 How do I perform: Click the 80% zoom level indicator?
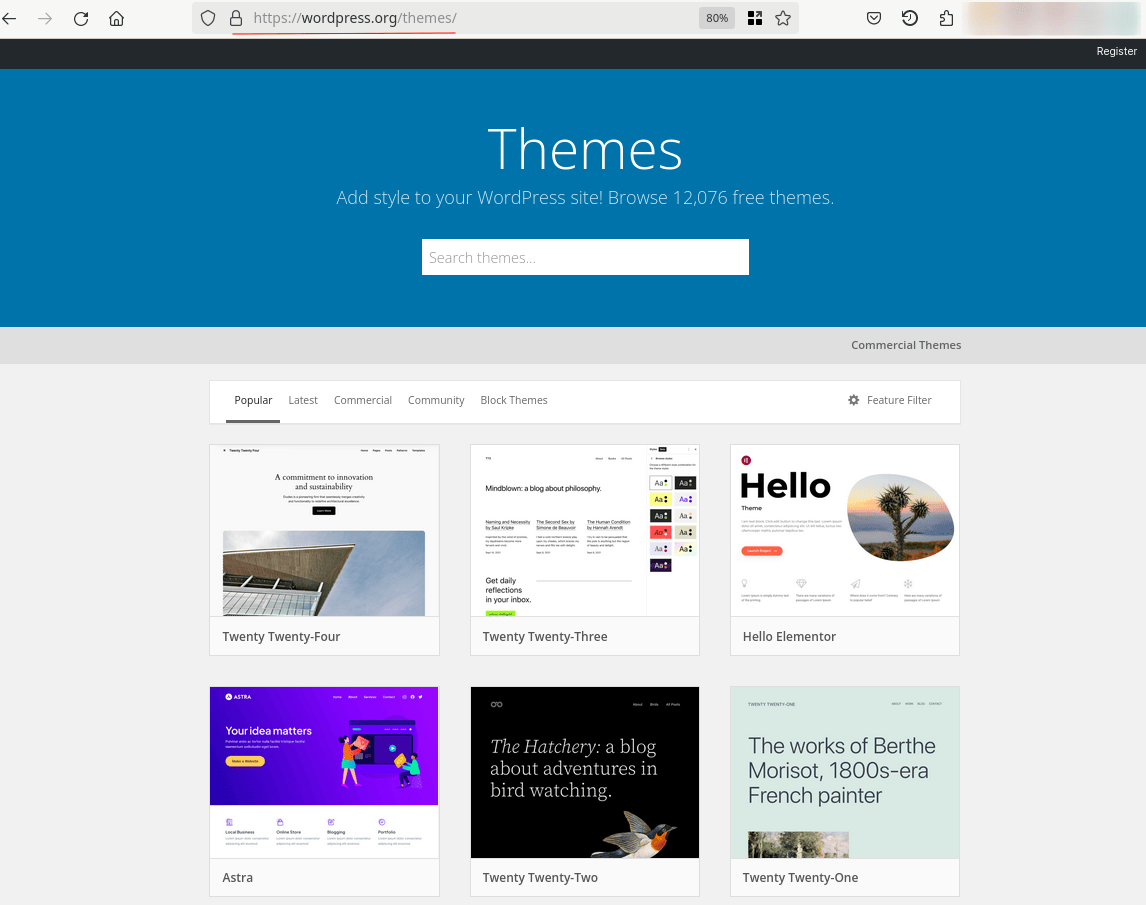717,18
